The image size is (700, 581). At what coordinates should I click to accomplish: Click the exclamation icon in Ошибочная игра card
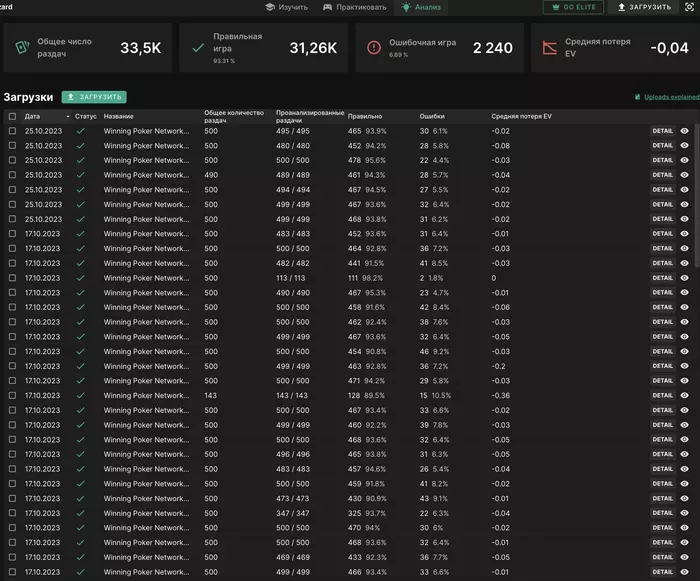click(x=374, y=47)
